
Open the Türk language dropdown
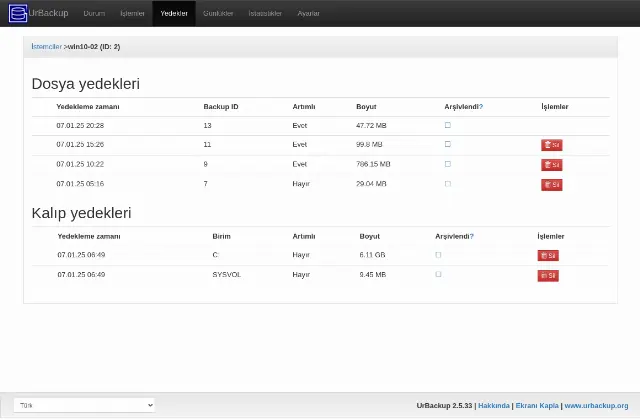coord(84,405)
